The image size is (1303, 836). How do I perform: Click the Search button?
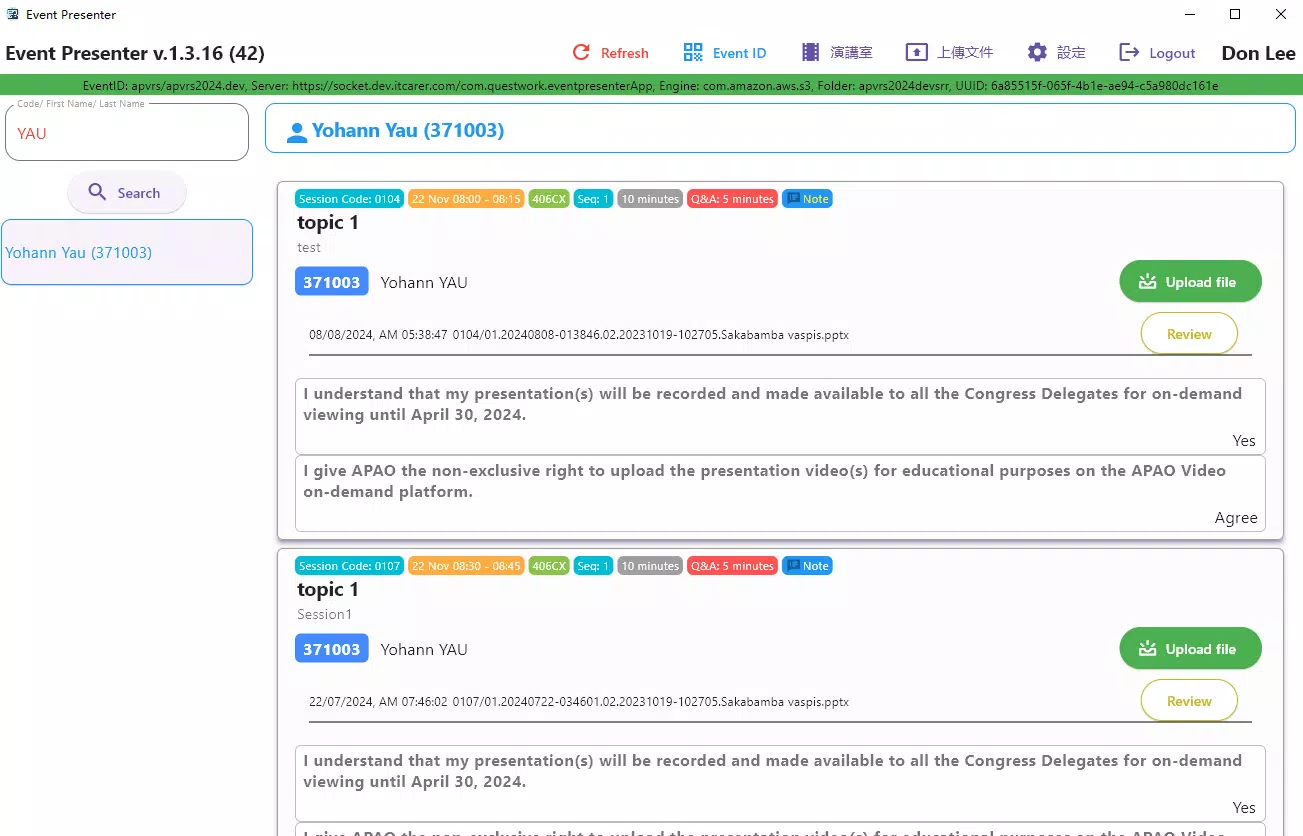pos(126,193)
